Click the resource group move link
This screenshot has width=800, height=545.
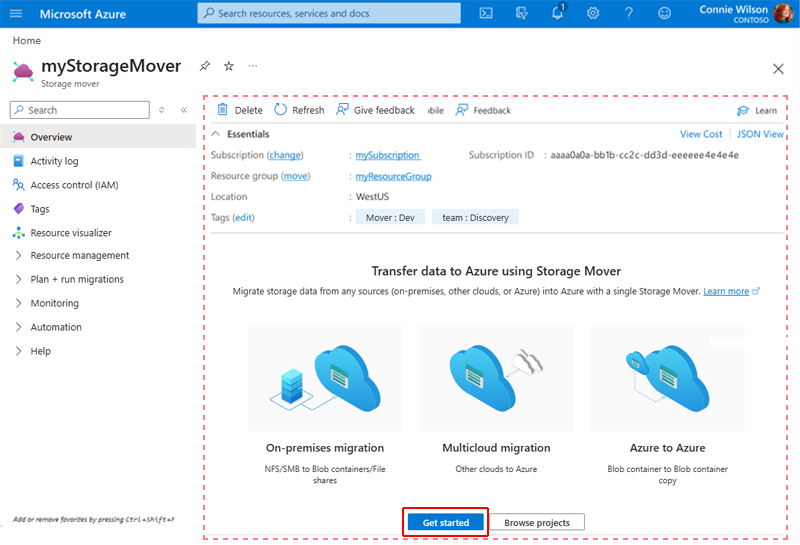[x=295, y=176]
